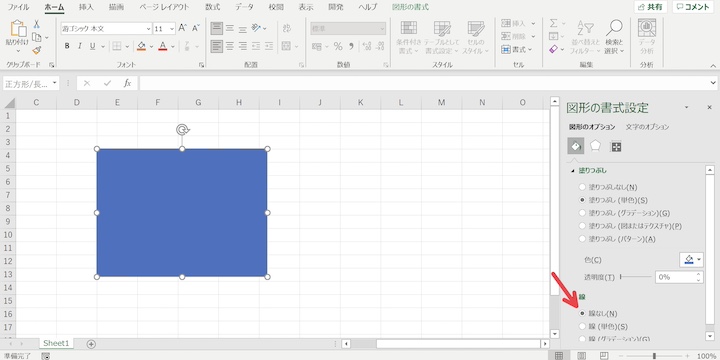720x360 pixels.
Task: Select the Sheet1 tab
Action: pos(56,343)
